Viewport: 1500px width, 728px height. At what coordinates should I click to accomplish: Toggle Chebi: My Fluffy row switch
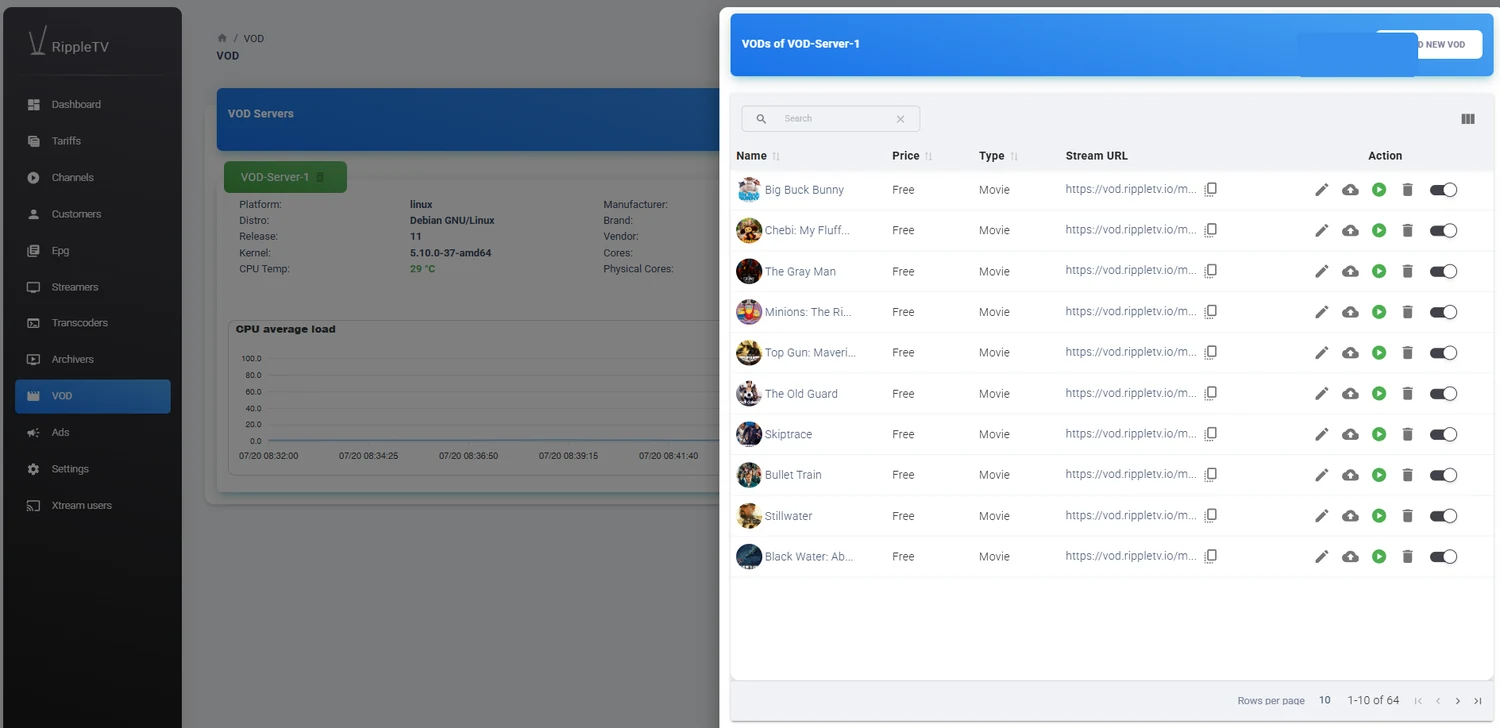point(1443,231)
